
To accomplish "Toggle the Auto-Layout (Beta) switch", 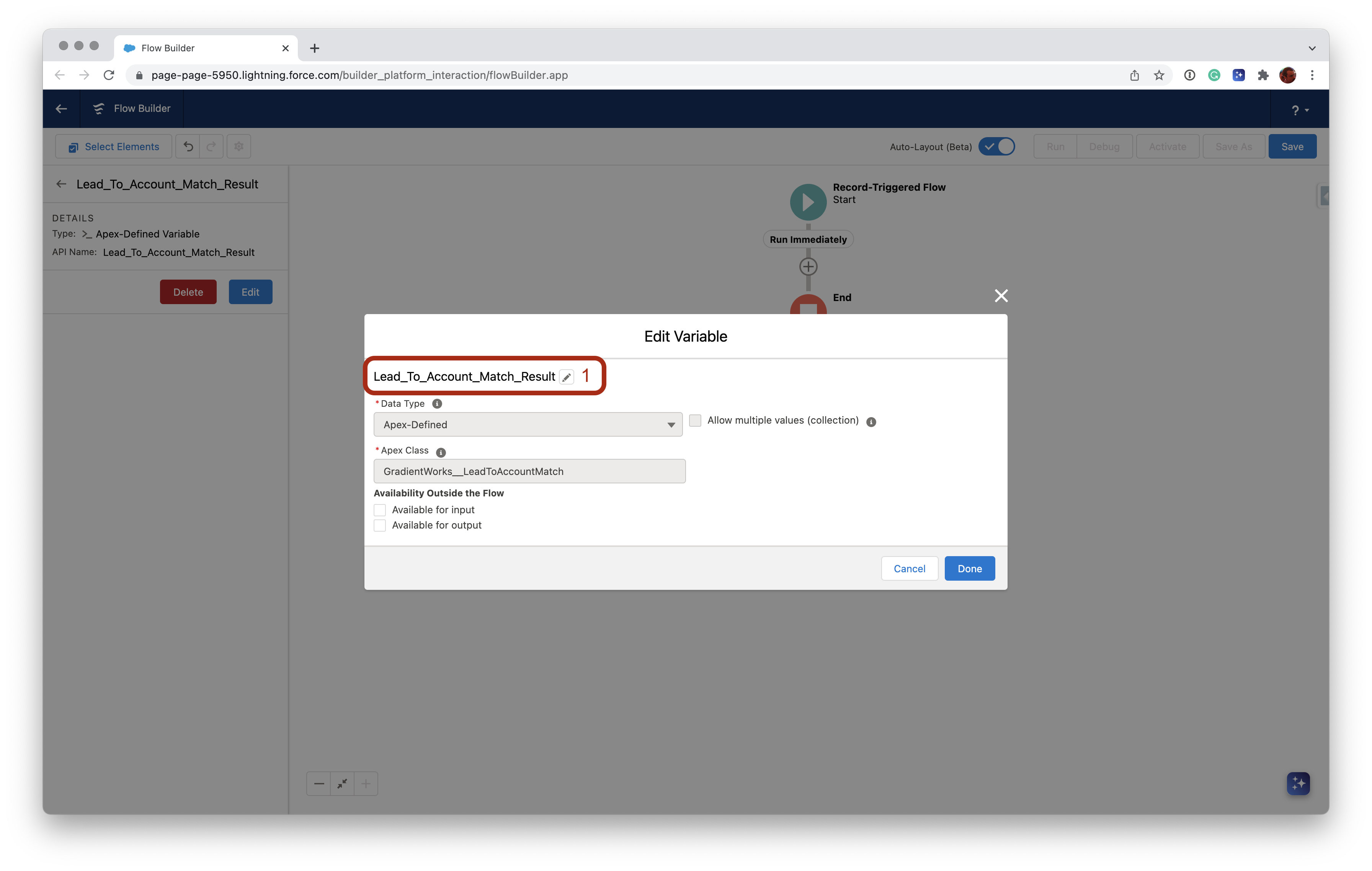I will click(x=996, y=146).
